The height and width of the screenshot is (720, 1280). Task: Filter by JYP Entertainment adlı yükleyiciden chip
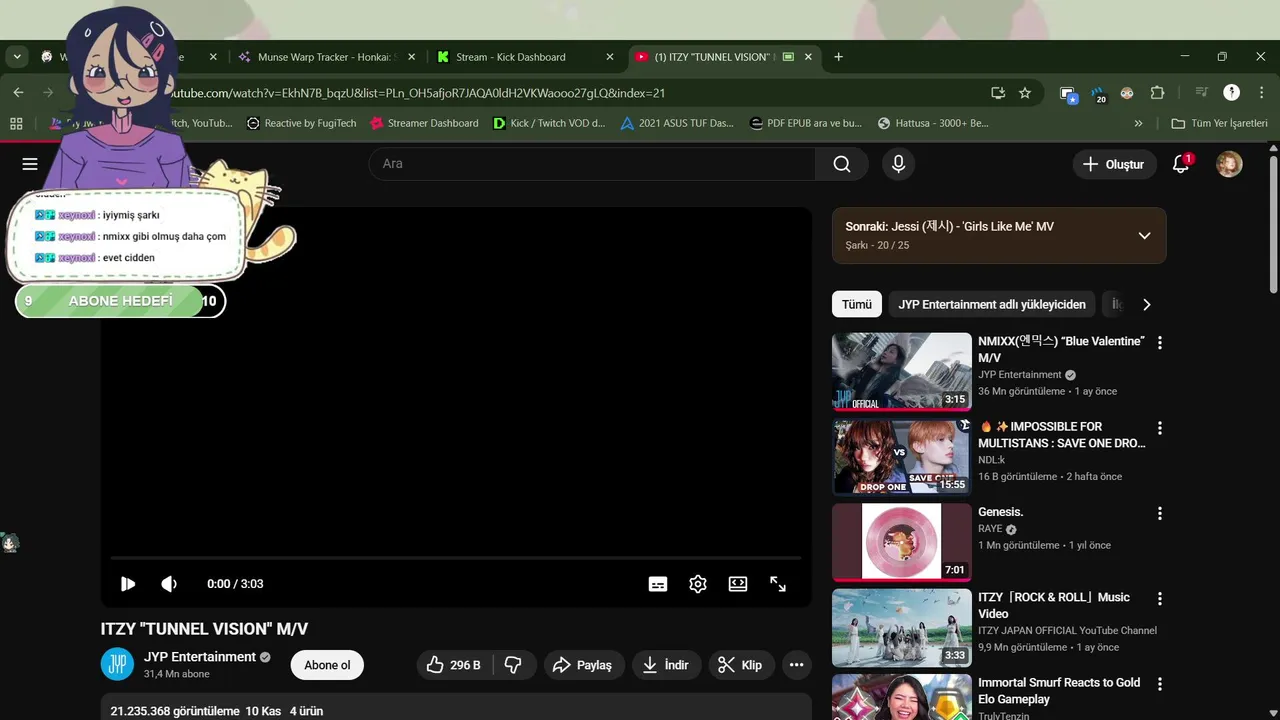[992, 304]
